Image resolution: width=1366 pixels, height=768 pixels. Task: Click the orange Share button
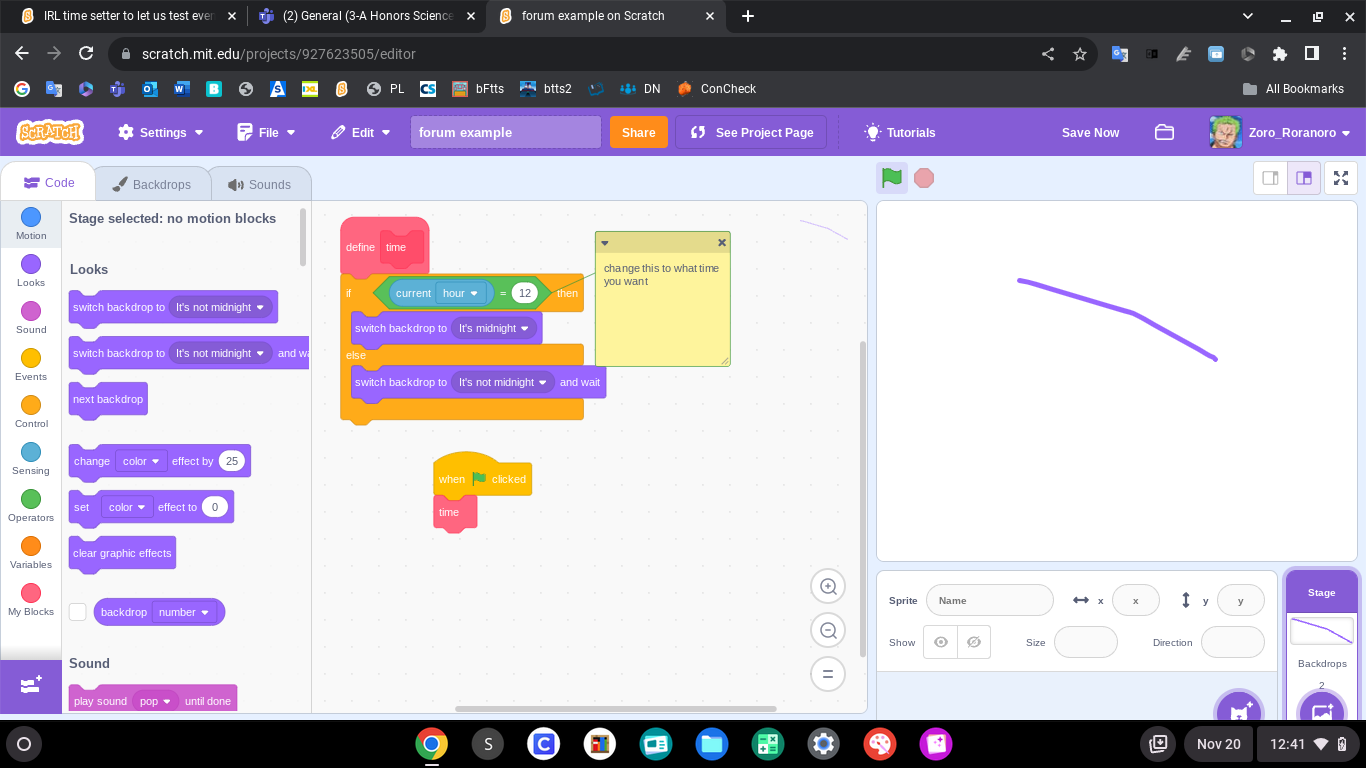(638, 132)
